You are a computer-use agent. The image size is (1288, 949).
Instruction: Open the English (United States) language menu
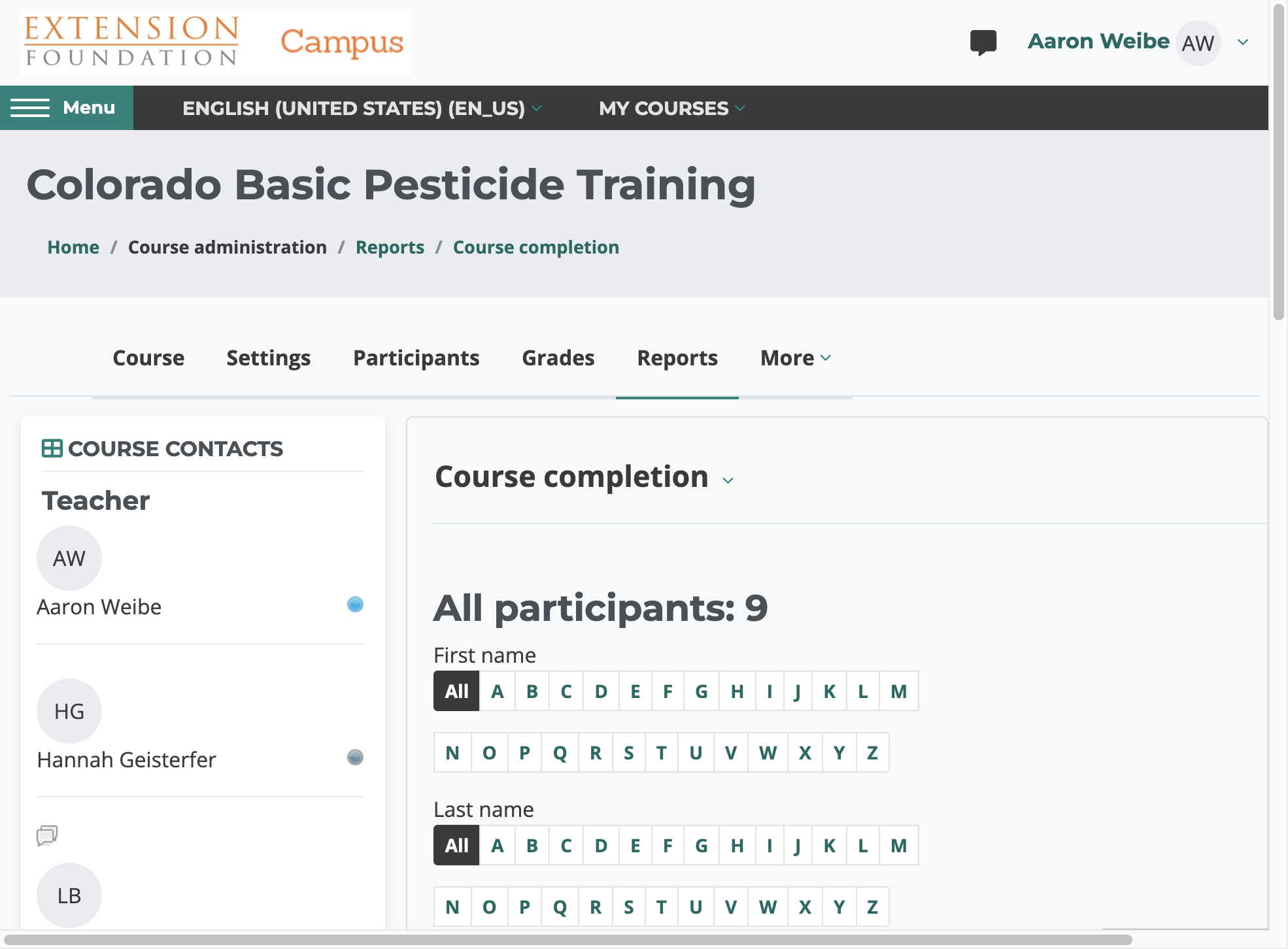pyautogui.click(x=362, y=108)
